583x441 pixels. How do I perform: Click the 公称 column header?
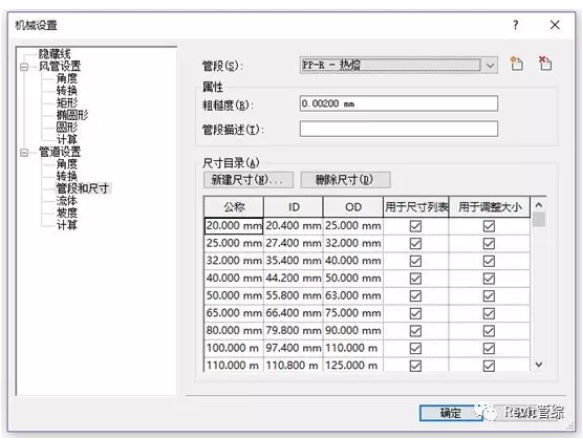point(234,207)
